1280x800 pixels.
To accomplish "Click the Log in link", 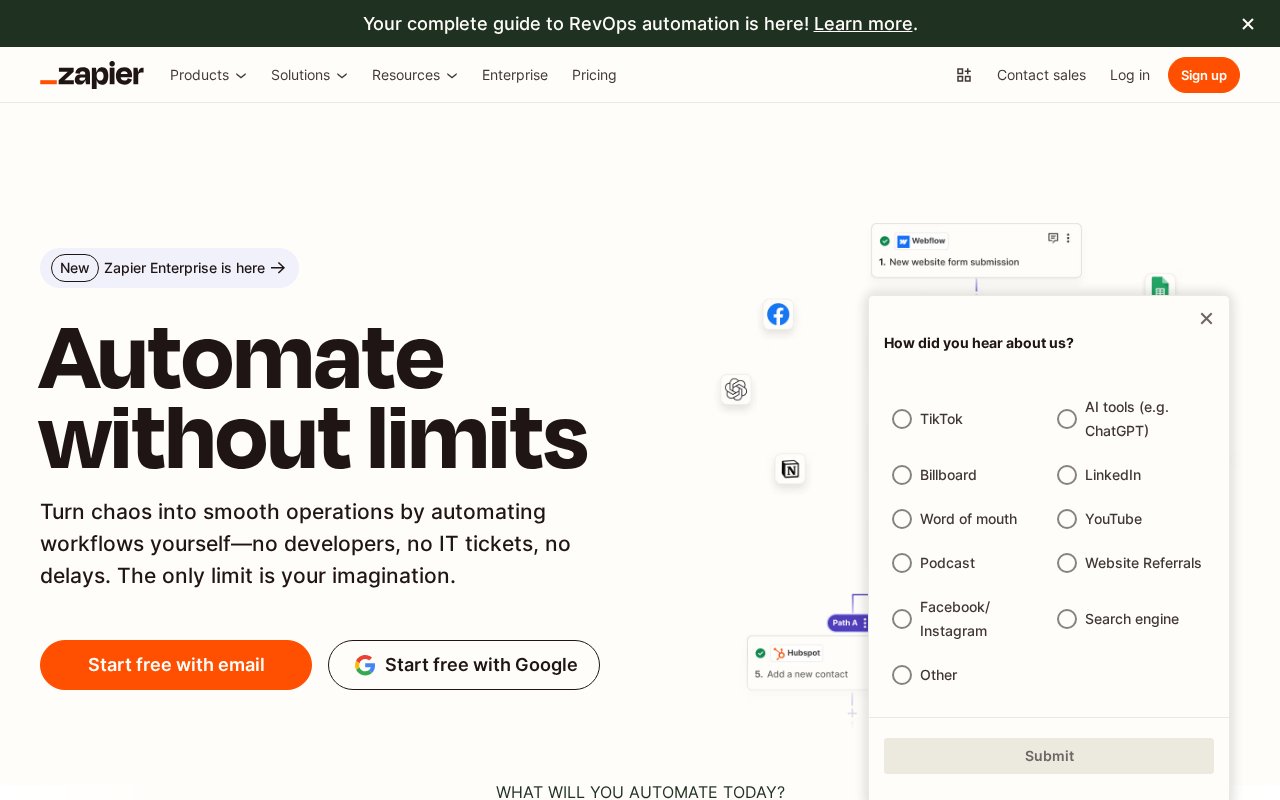I will click(x=1130, y=75).
